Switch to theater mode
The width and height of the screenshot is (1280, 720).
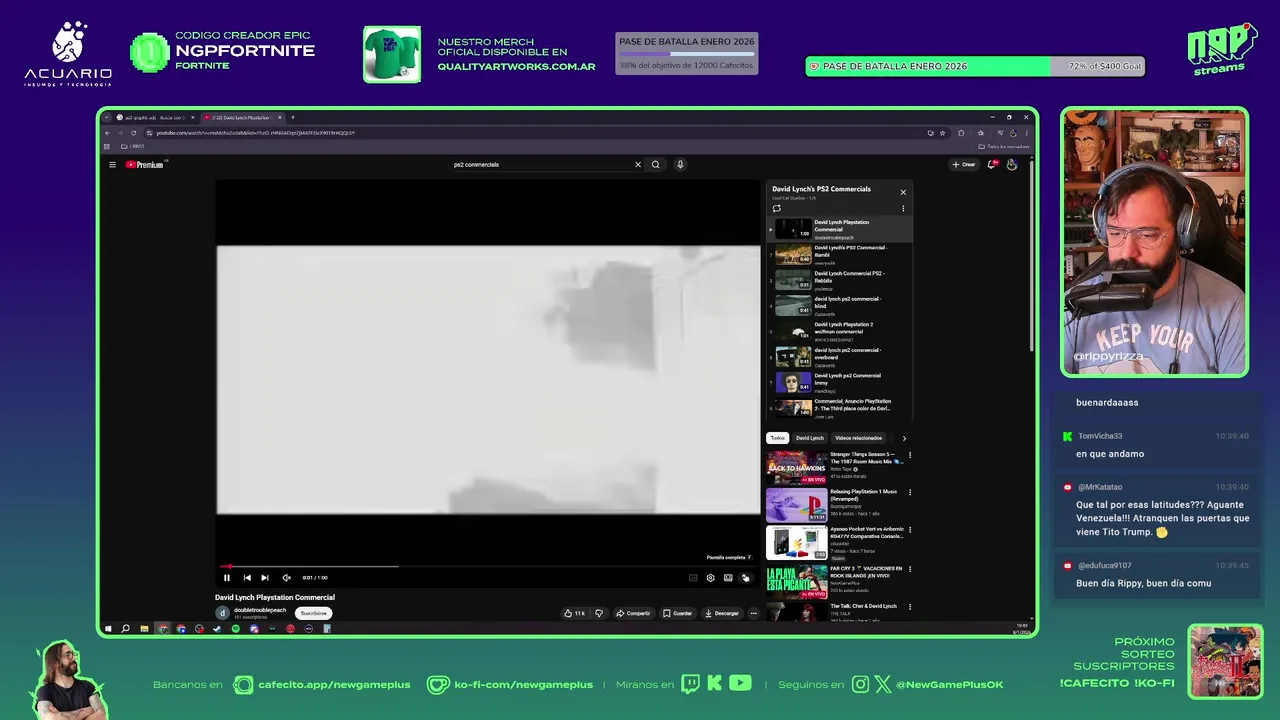click(728, 577)
